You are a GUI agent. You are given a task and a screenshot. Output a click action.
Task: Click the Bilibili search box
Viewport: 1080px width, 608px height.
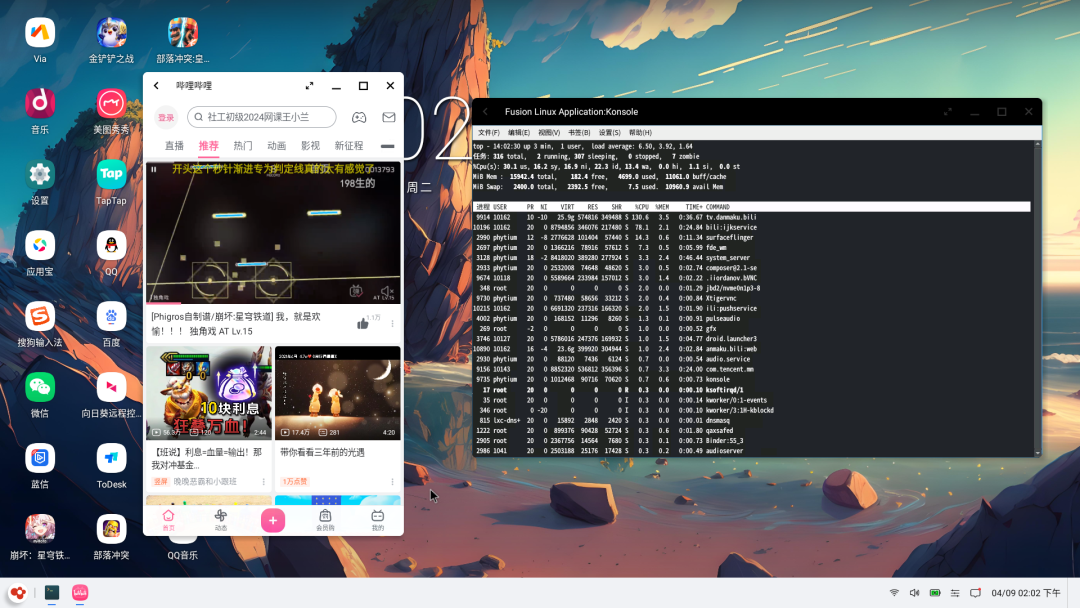click(260, 117)
